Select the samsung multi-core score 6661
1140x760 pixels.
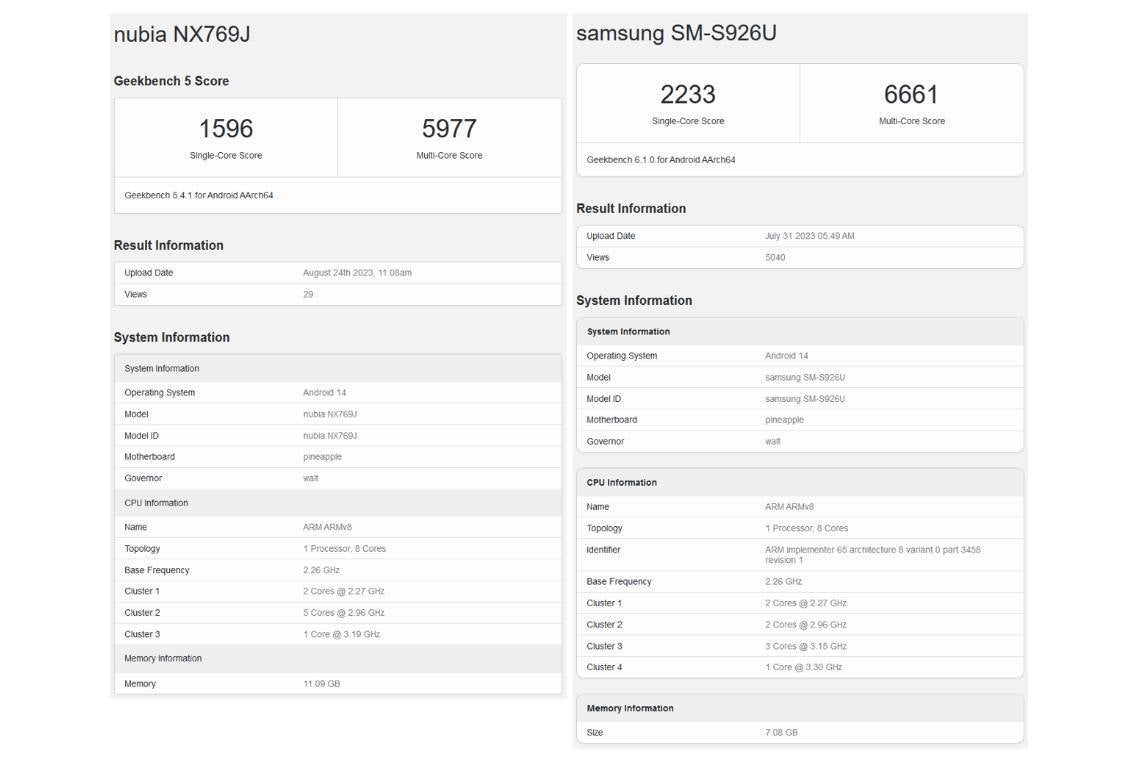click(911, 95)
